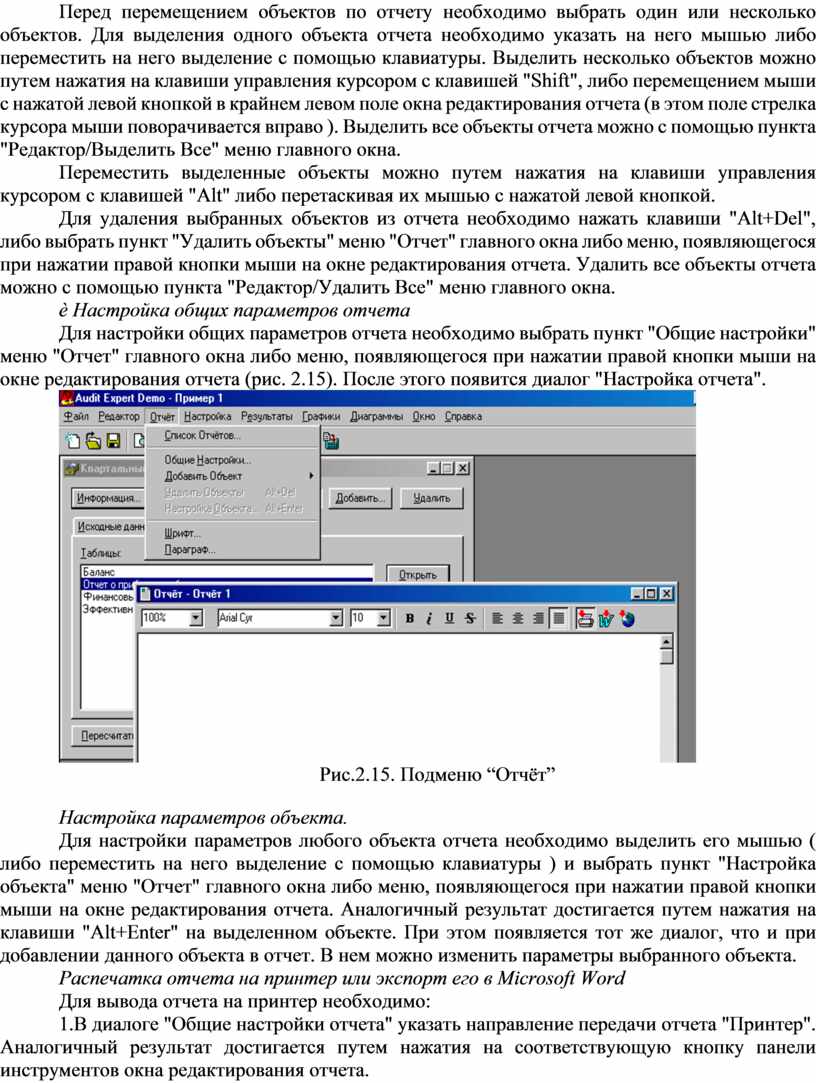Justify text in report editor
Screen dimensions: 816x1083
(558, 618)
